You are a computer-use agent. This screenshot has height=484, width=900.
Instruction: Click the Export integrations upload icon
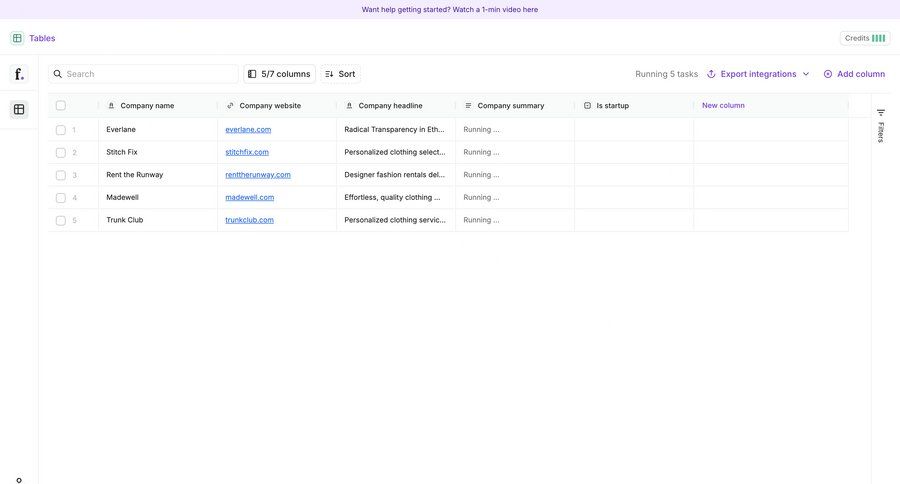point(711,74)
